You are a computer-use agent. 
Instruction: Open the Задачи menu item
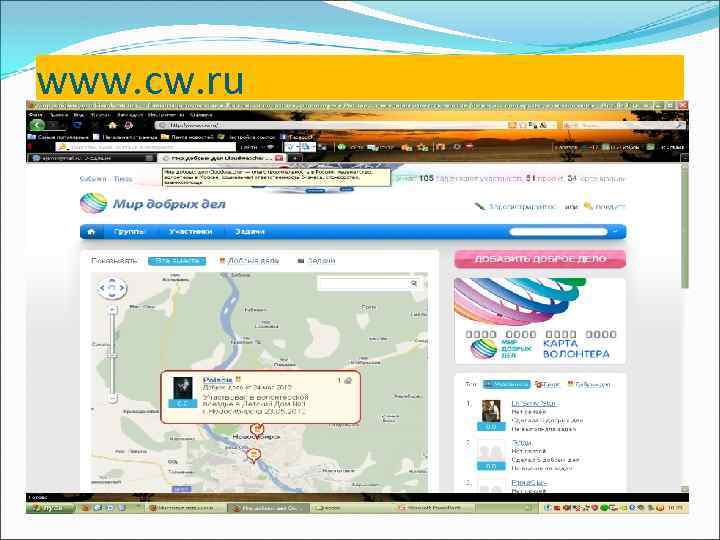pyautogui.click(x=249, y=232)
